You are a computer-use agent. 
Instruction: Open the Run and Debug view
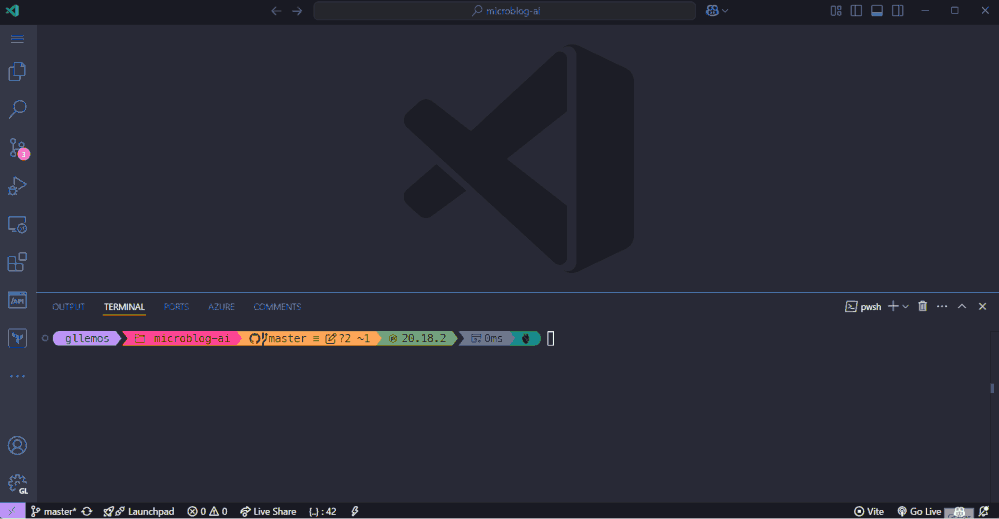click(x=17, y=186)
